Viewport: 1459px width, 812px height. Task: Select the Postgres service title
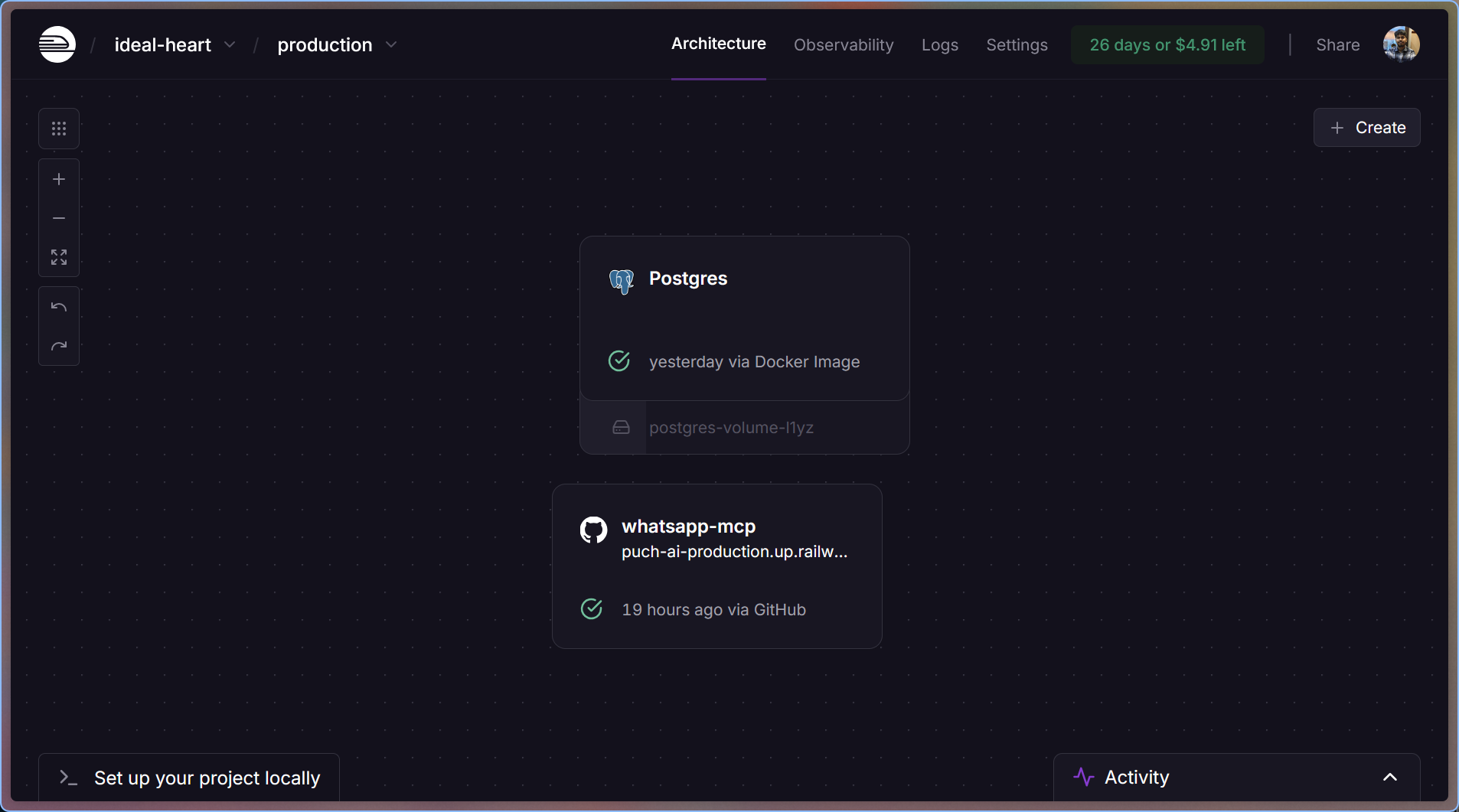(688, 279)
